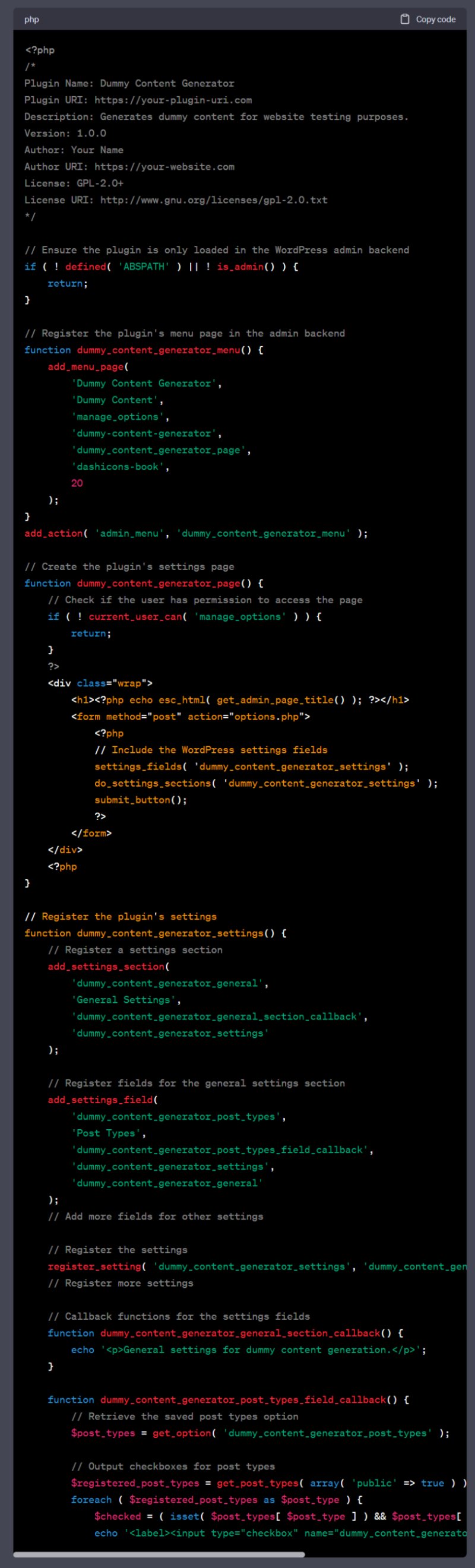
Task: Click the horizontal scrollbar under the code
Action: 159,1554
